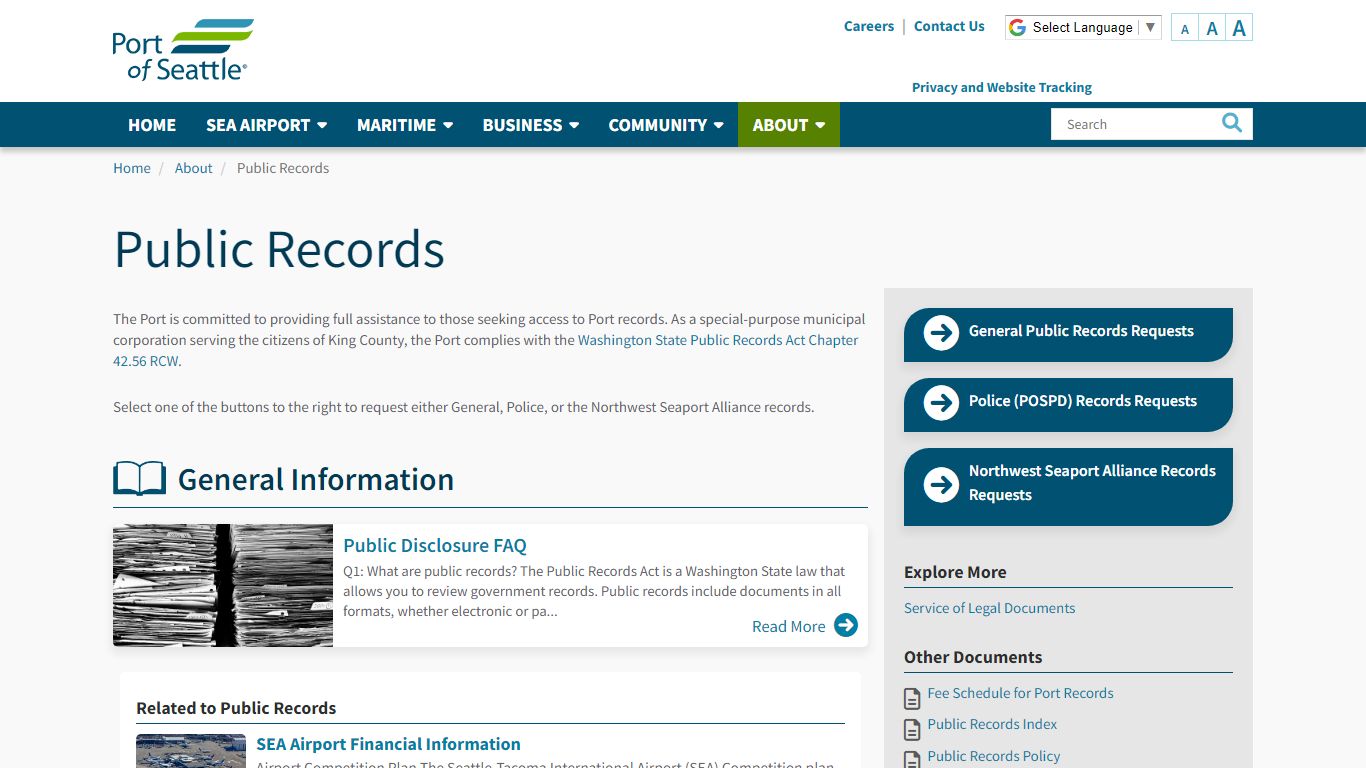
Task: Open the Public Disclosure FAQ title
Action: coord(435,546)
